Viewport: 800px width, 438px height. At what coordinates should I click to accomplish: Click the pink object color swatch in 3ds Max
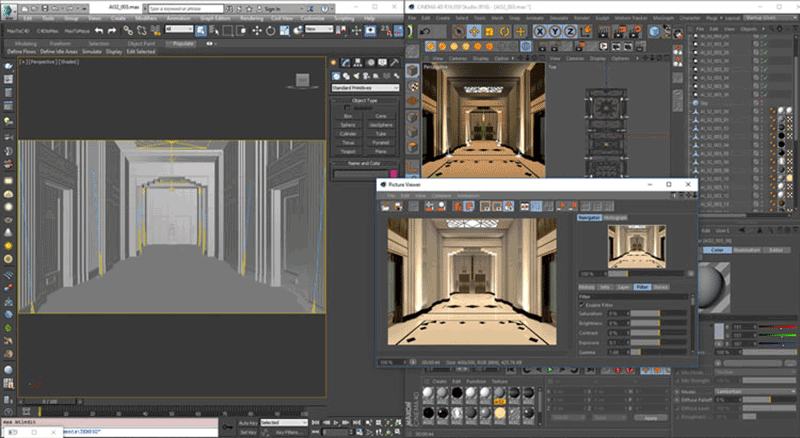[x=393, y=174]
